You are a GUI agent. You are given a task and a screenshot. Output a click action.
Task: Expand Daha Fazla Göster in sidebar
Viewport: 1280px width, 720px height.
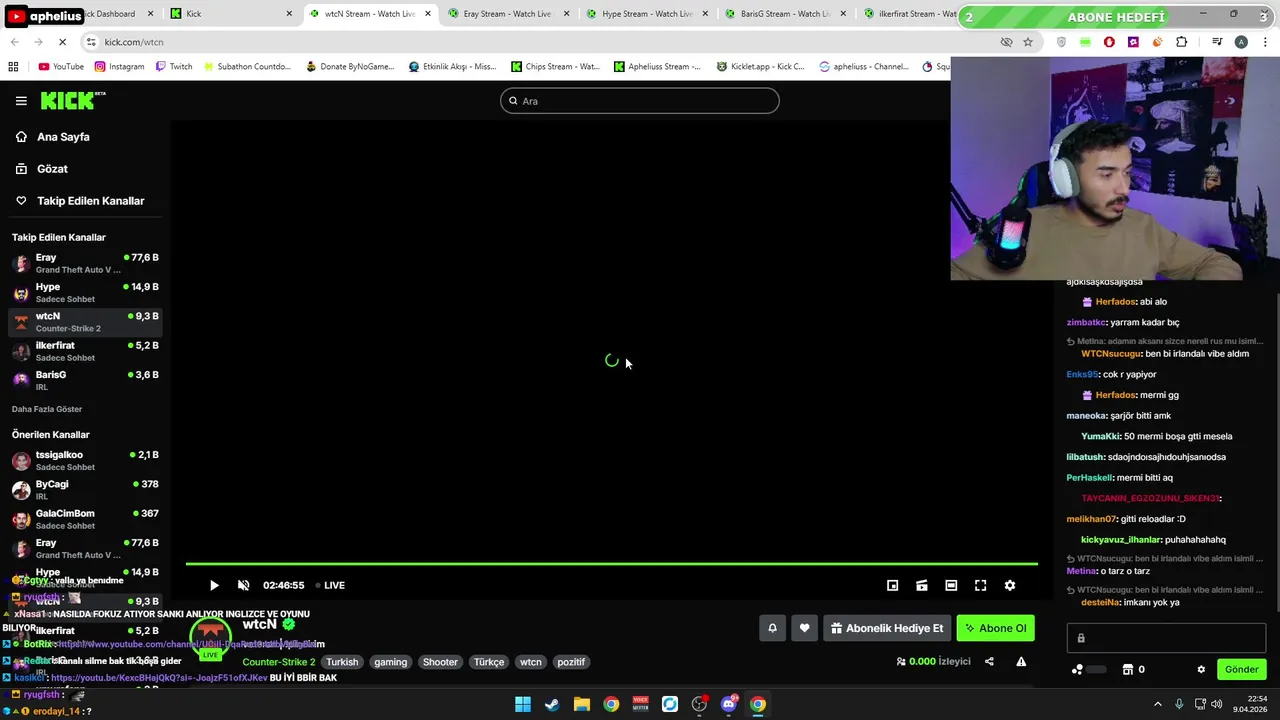(47, 409)
